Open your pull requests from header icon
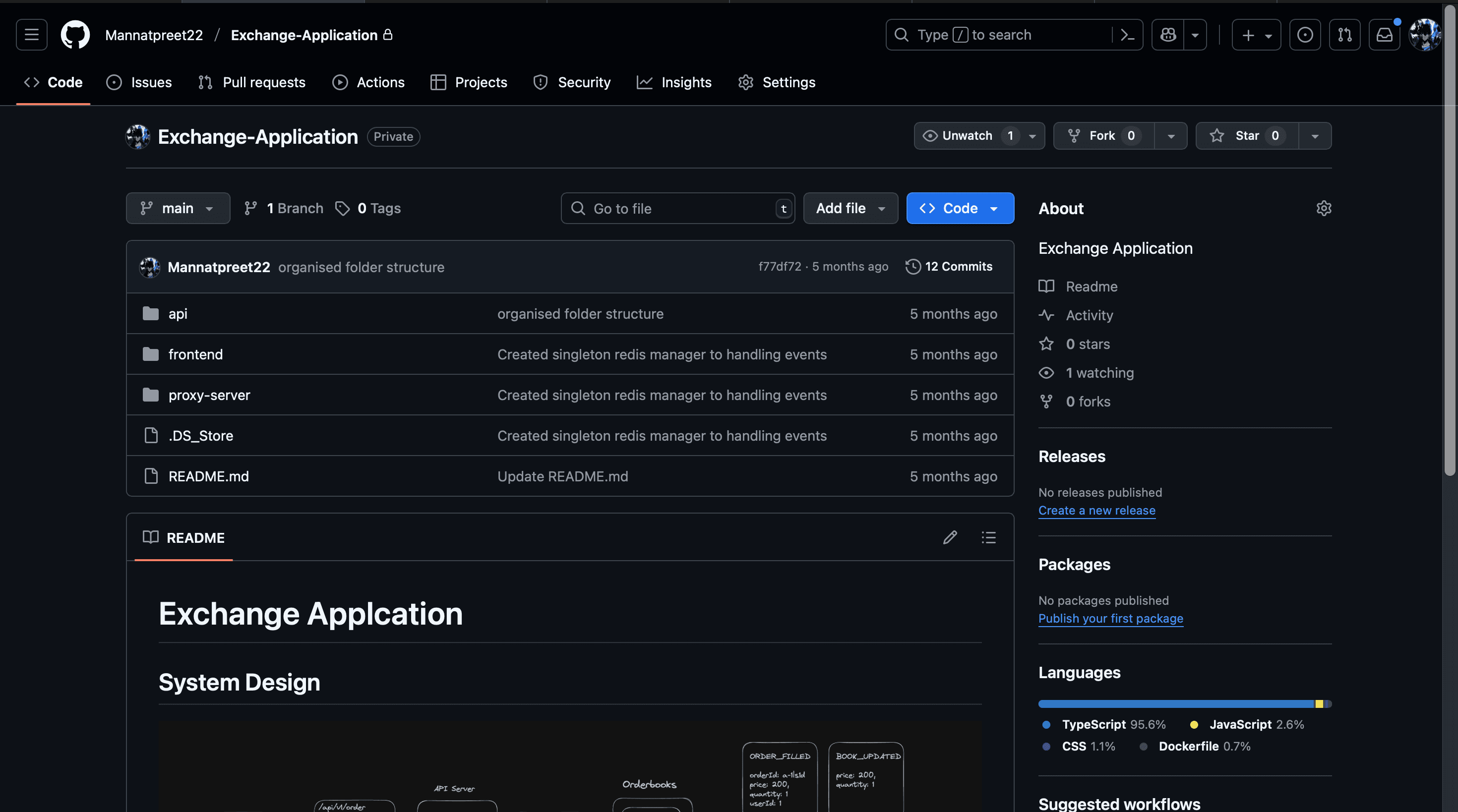The image size is (1458, 812). (1344, 35)
